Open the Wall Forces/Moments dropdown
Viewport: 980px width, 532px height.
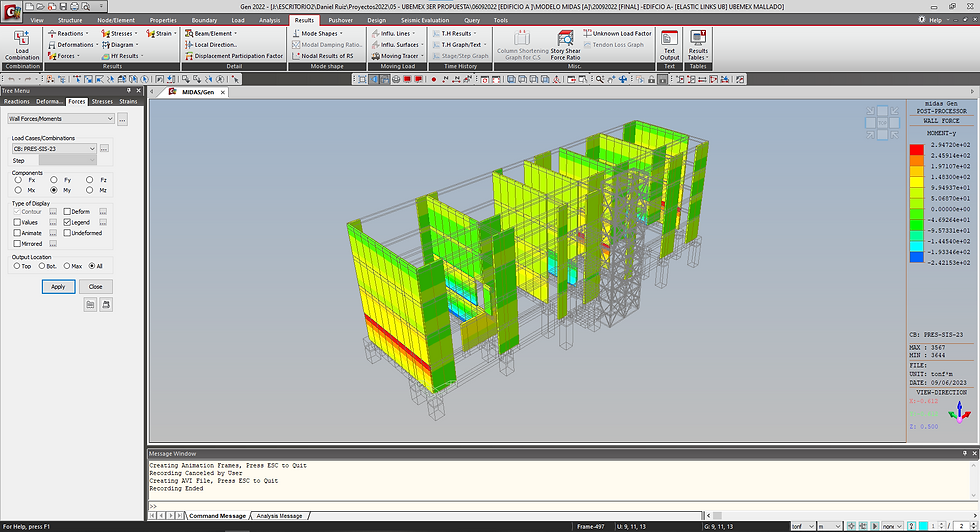tap(61, 118)
